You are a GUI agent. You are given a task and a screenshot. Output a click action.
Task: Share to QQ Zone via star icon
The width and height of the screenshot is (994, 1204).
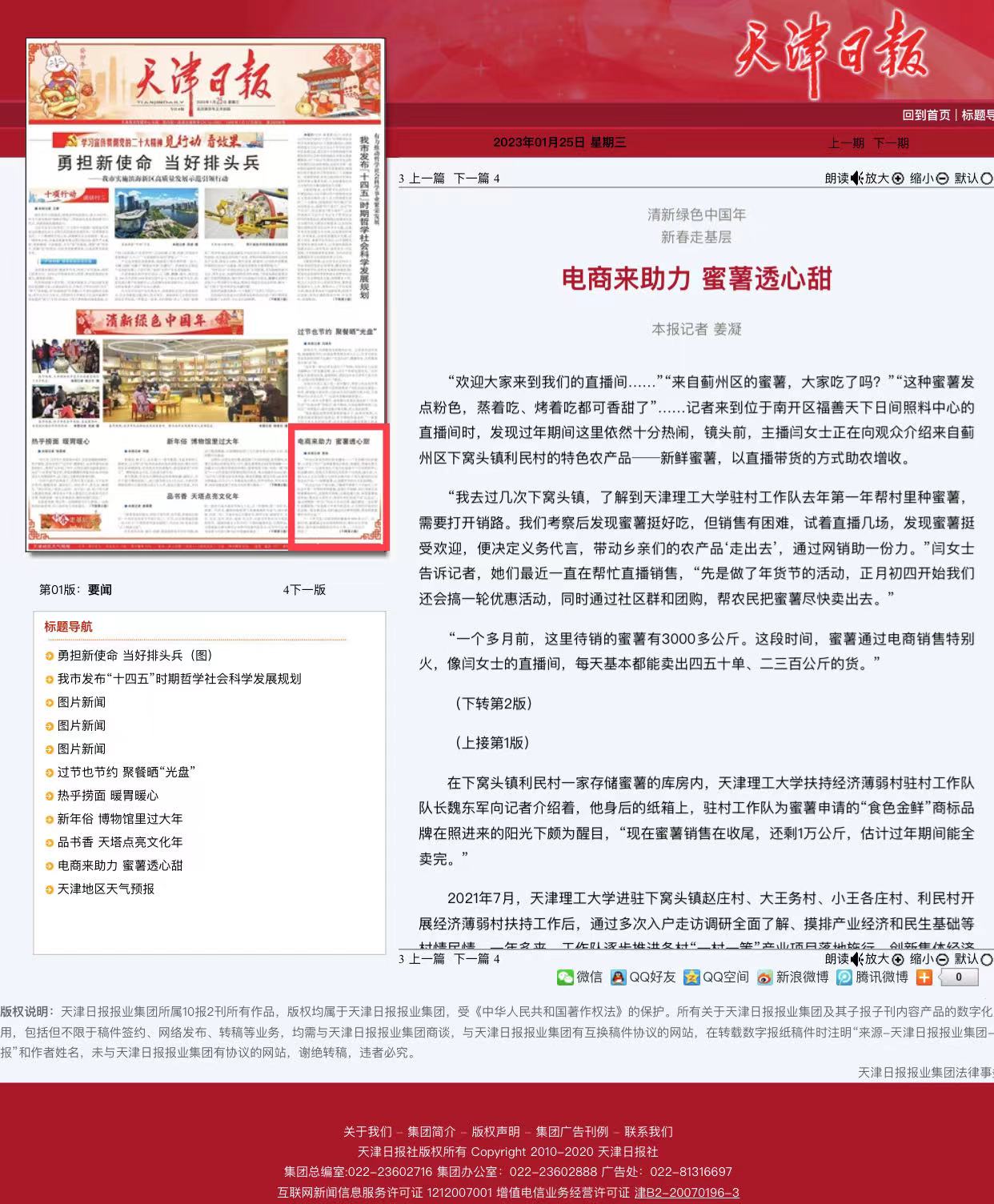click(x=691, y=977)
